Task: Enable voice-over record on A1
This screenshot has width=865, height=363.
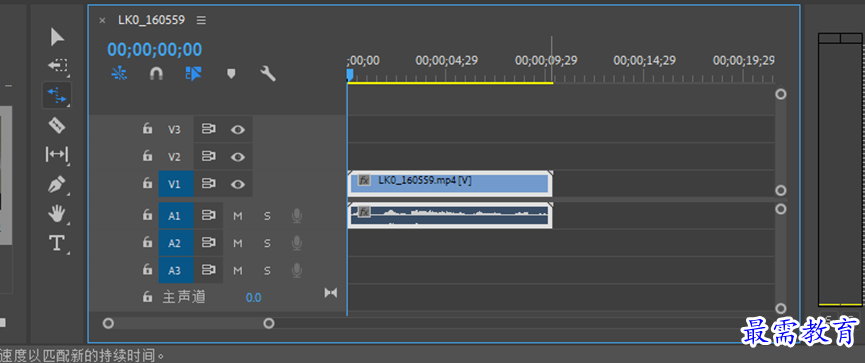Action: coord(297,216)
